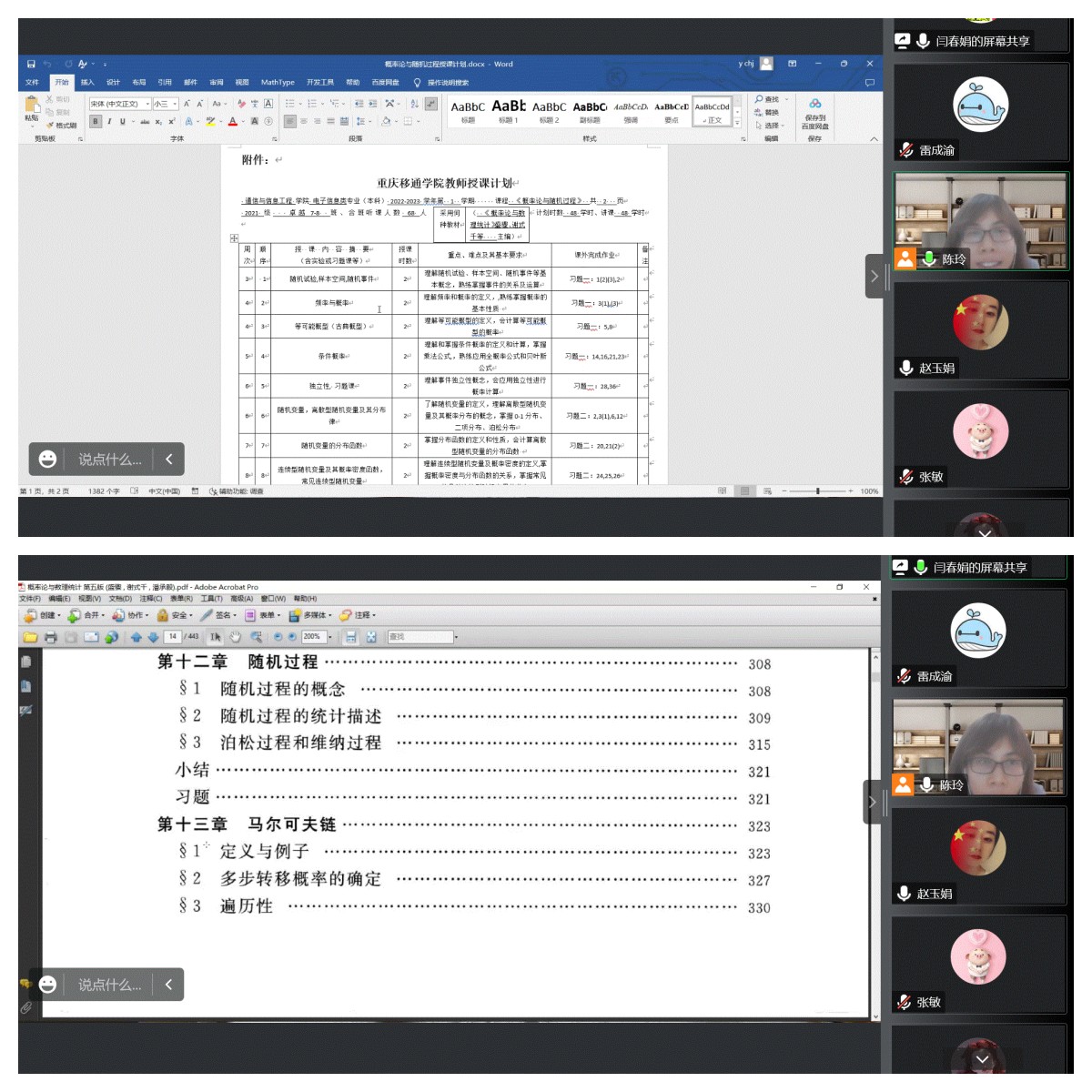Screen dimensions: 1092x1092
Task: Click the 替换 button in Word ribbon
Action: tap(771, 113)
